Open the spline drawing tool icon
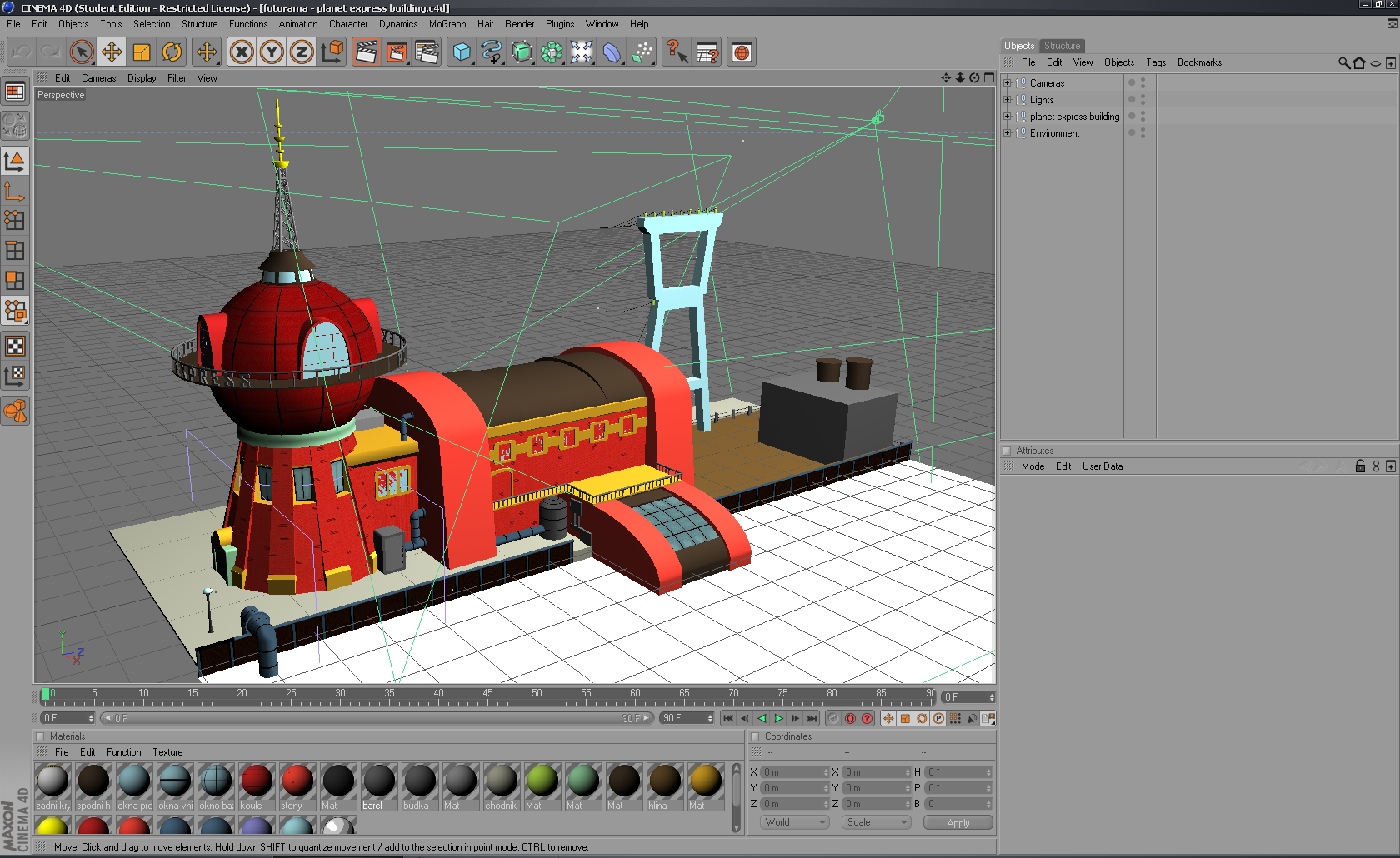 pyautogui.click(x=492, y=52)
